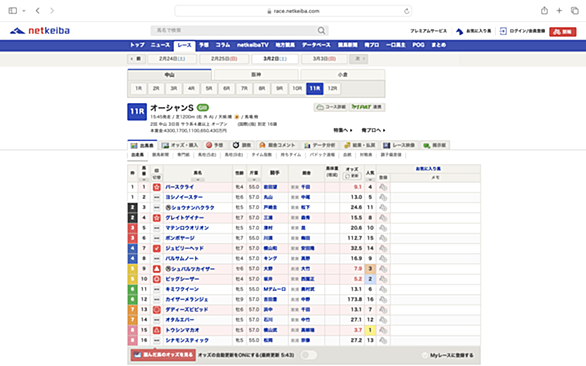Click favorite icon for バースクライ row
The width and height of the screenshot is (586, 366).
coord(383,187)
